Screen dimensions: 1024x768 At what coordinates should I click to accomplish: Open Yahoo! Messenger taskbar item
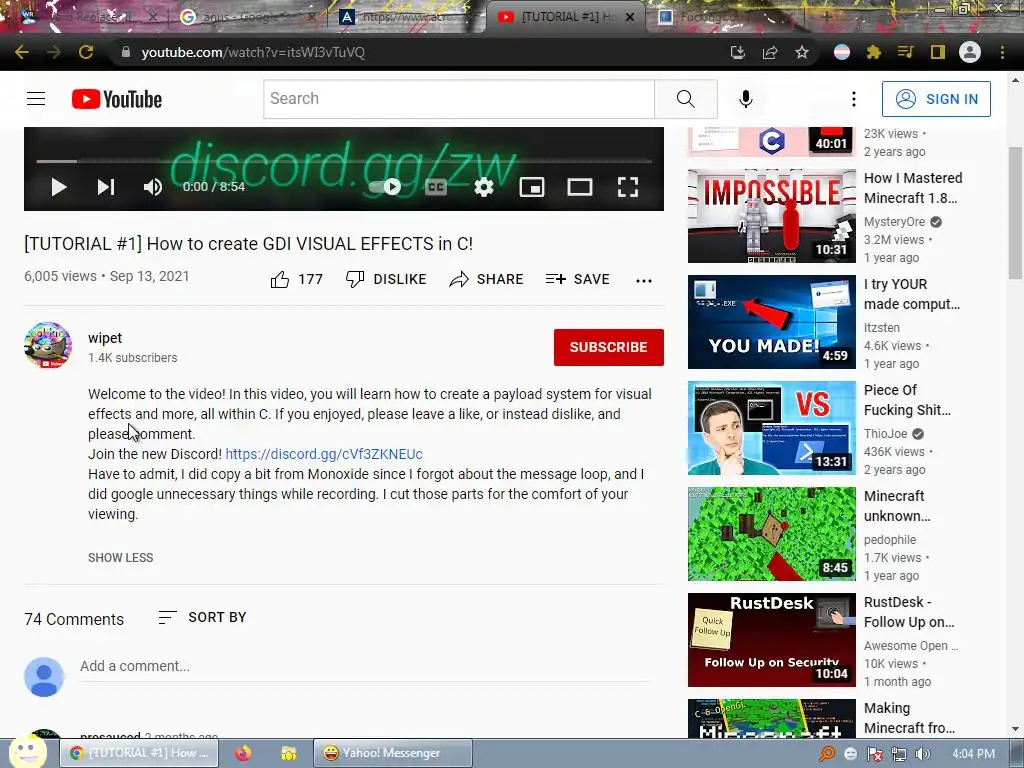pyautogui.click(x=392, y=753)
